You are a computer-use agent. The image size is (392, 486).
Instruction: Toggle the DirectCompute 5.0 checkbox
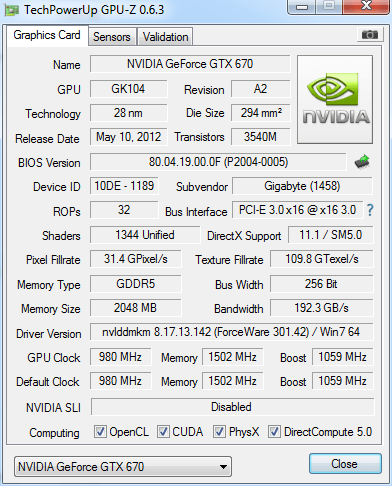pyautogui.click(x=274, y=431)
